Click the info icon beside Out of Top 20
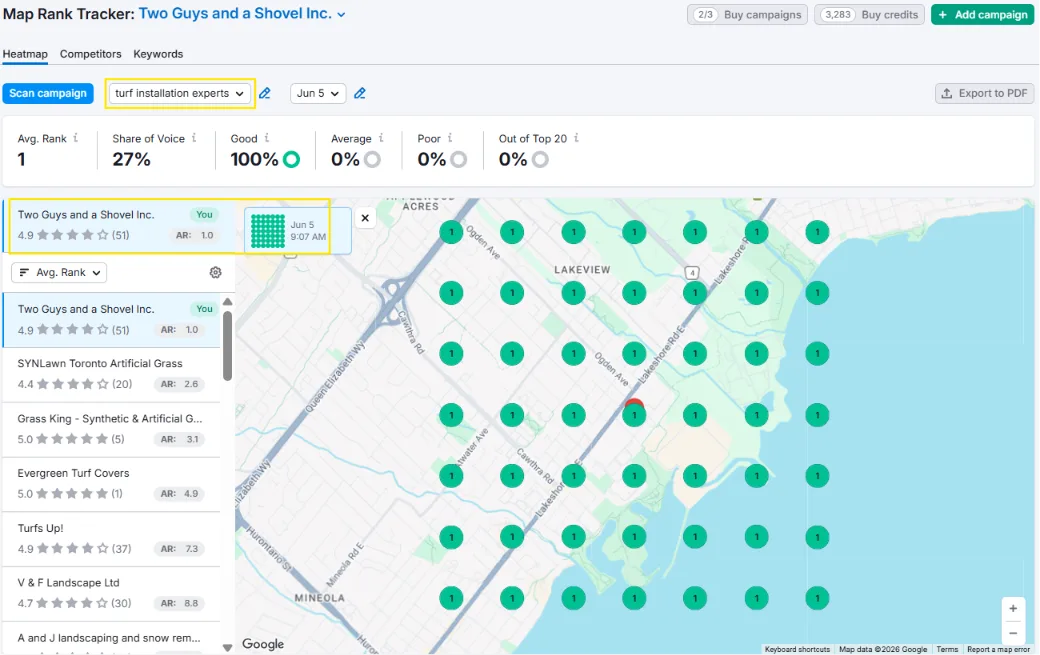1040x655 pixels. [x=576, y=138]
